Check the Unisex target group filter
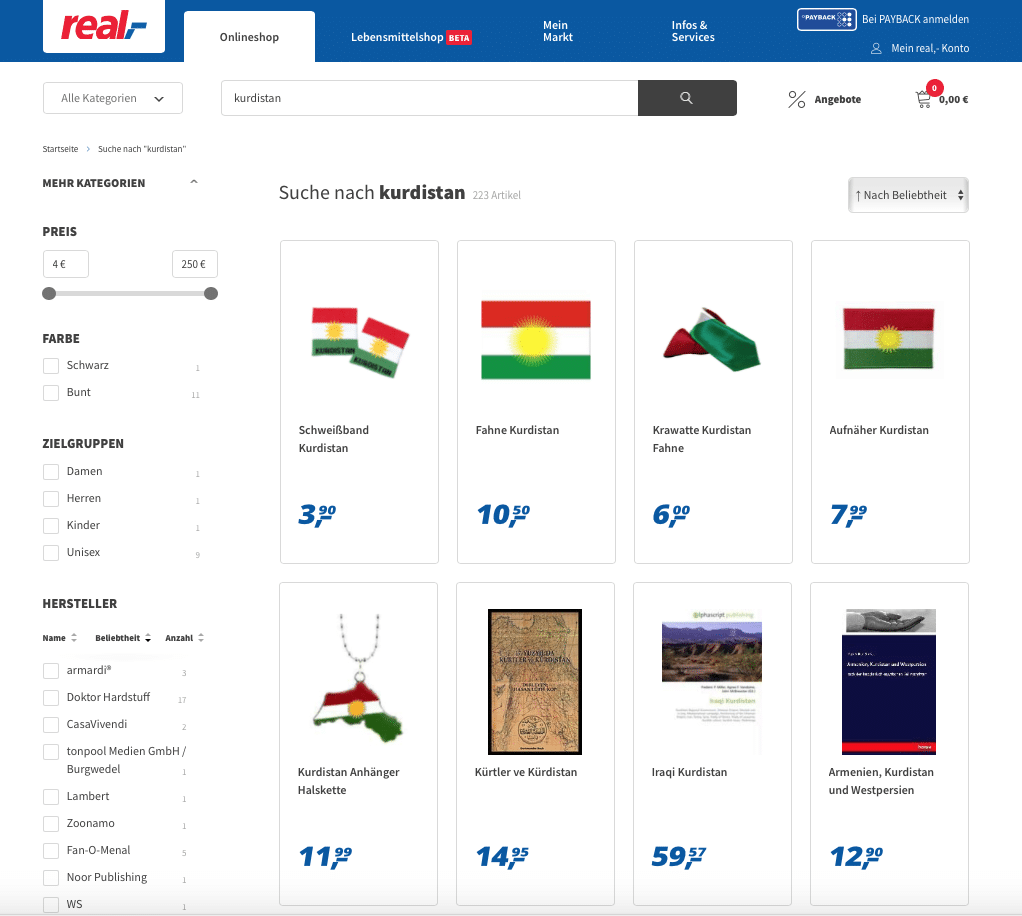Screen dimensions: 1022x916 coord(50,552)
